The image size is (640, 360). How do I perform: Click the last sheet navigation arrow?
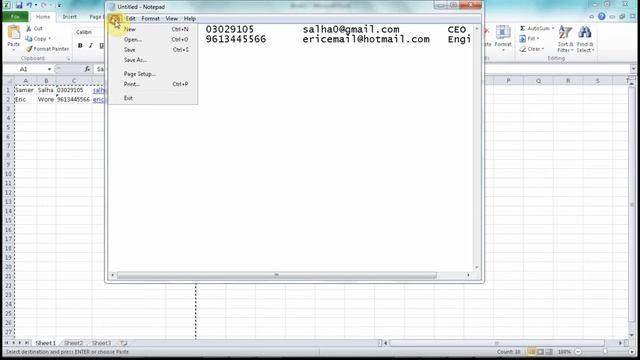[27, 343]
